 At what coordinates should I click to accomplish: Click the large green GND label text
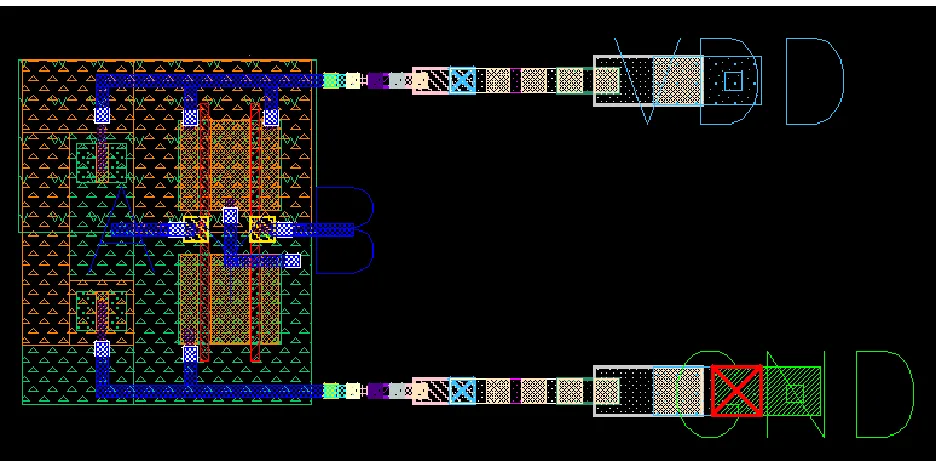(x=797, y=394)
